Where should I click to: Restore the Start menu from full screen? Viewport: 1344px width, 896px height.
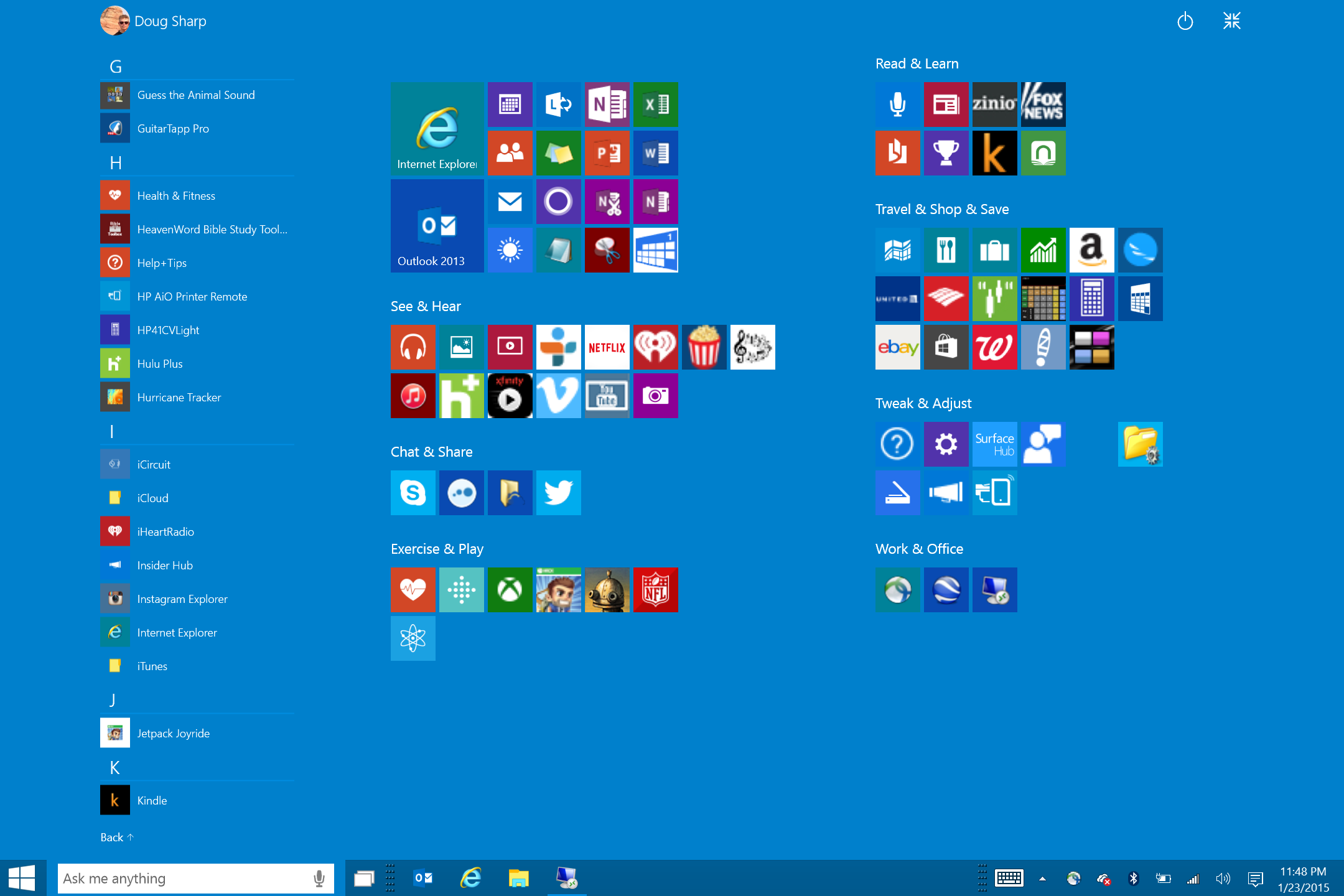click(x=1232, y=21)
